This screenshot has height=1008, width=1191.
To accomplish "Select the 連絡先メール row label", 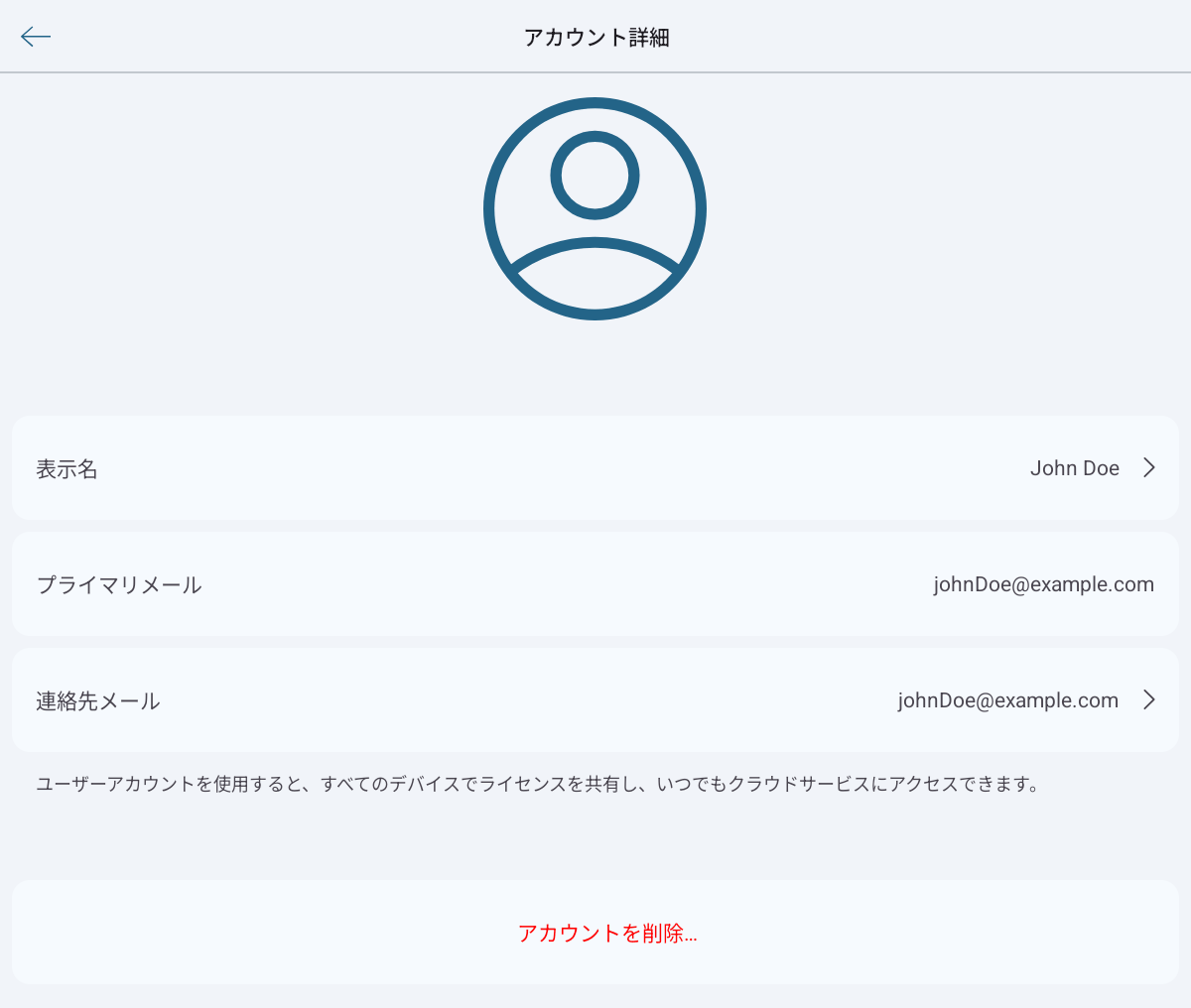I will [98, 700].
